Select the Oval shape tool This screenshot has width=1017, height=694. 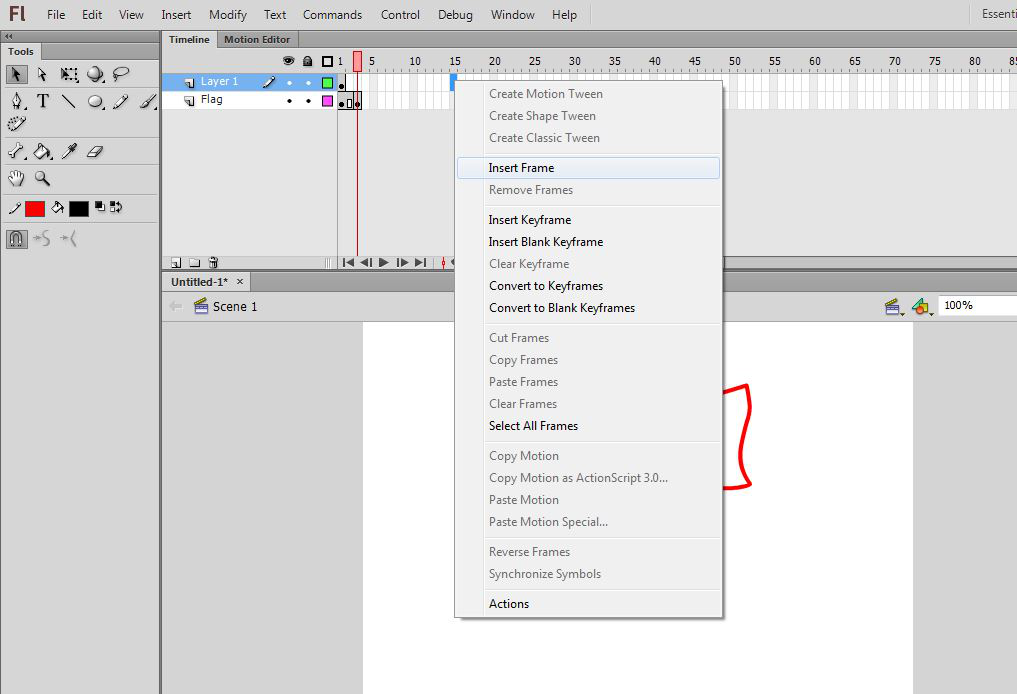click(96, 101)
